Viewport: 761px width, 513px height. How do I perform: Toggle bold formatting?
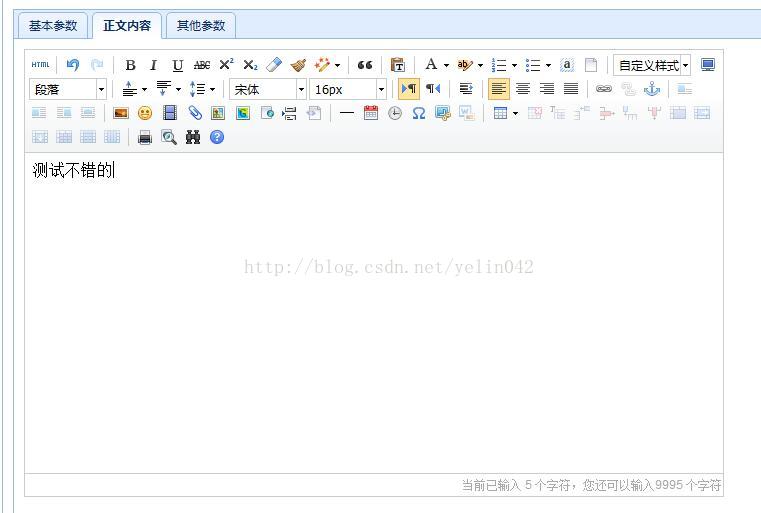(x=131, y=65)
